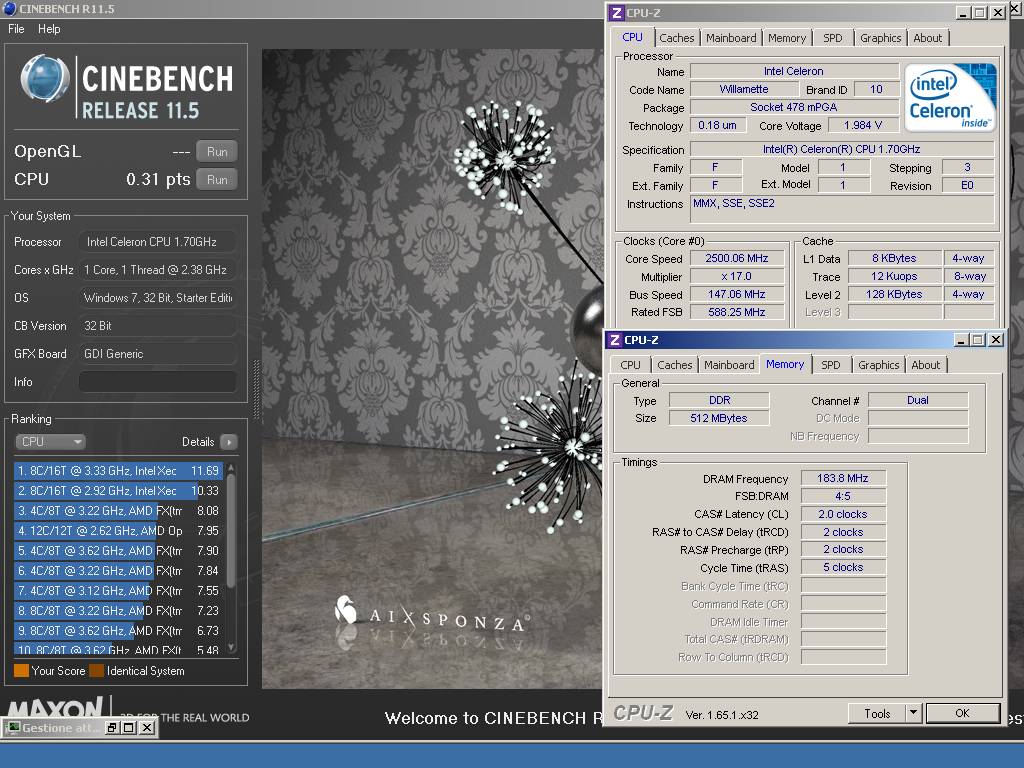Screen dimensions: 1024x768
Task: Select ranking entry with score 7.90
Action: [x=118, y=551]
